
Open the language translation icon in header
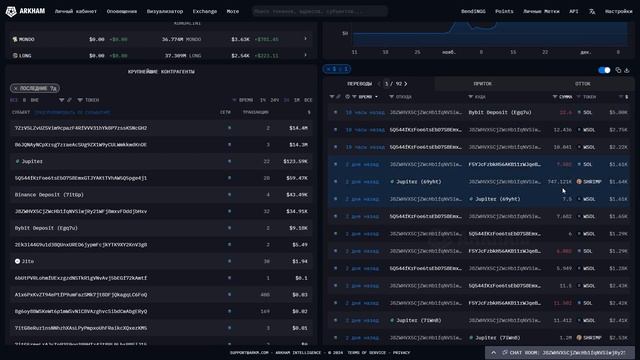[x=592, y=12]
